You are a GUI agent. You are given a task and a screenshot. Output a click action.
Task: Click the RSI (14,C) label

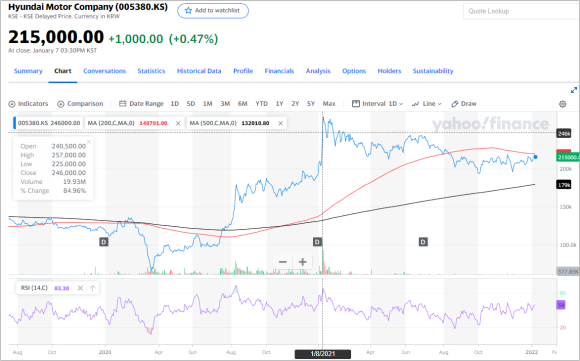pyautogui.click(x=34, y=288)
